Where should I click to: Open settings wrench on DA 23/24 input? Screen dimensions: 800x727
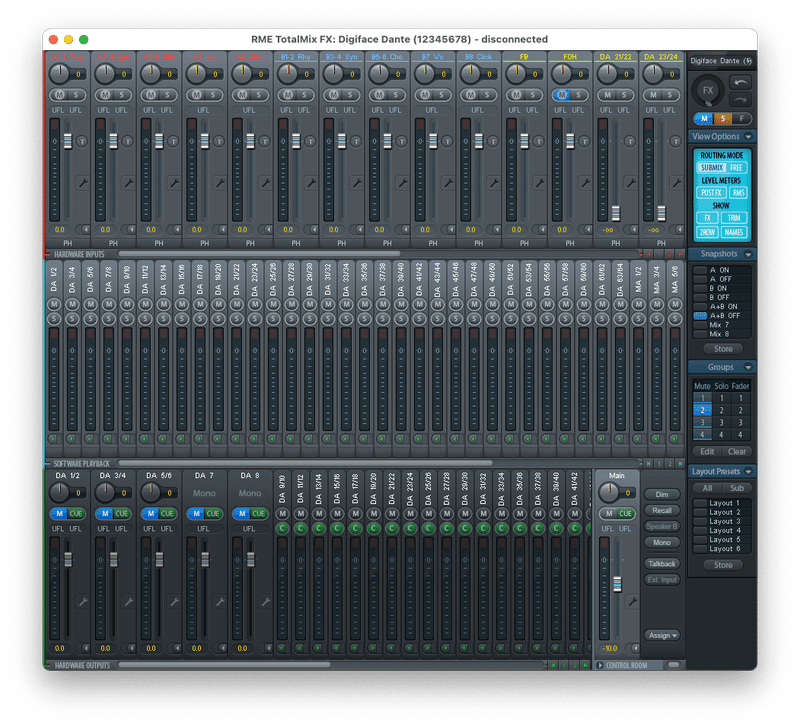tap(676, 183)
